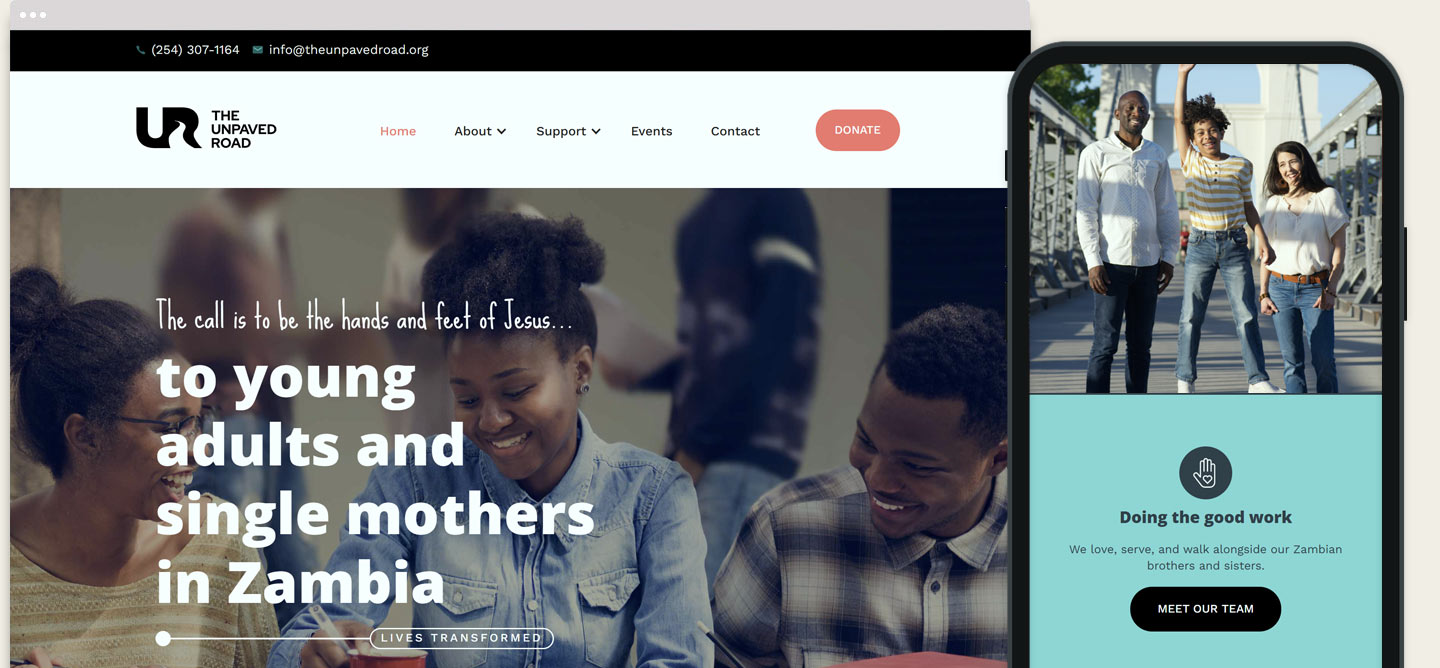Click the Doing the good work heading

[1205, 517]
